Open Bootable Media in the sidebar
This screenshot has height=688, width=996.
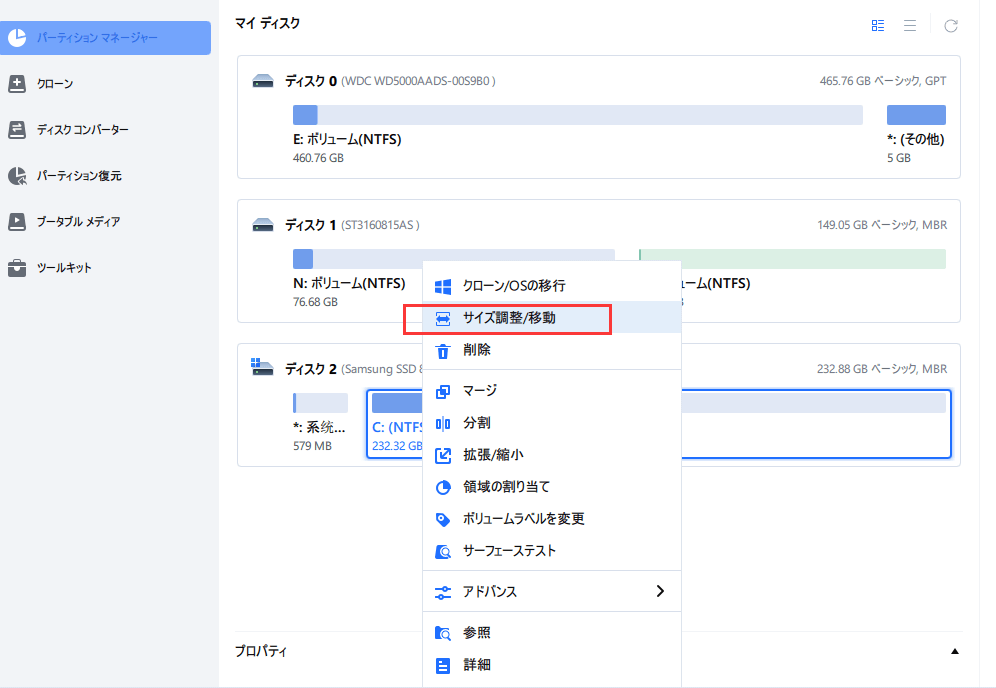coord(78,222)
